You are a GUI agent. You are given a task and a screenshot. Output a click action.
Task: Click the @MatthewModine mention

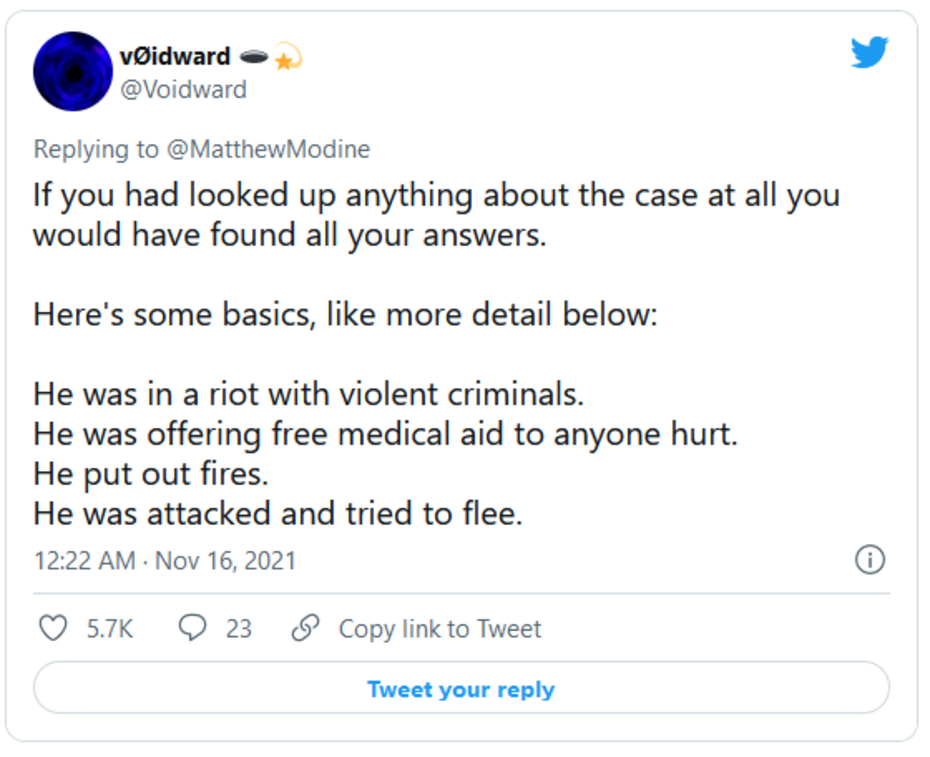coord(267,150)
